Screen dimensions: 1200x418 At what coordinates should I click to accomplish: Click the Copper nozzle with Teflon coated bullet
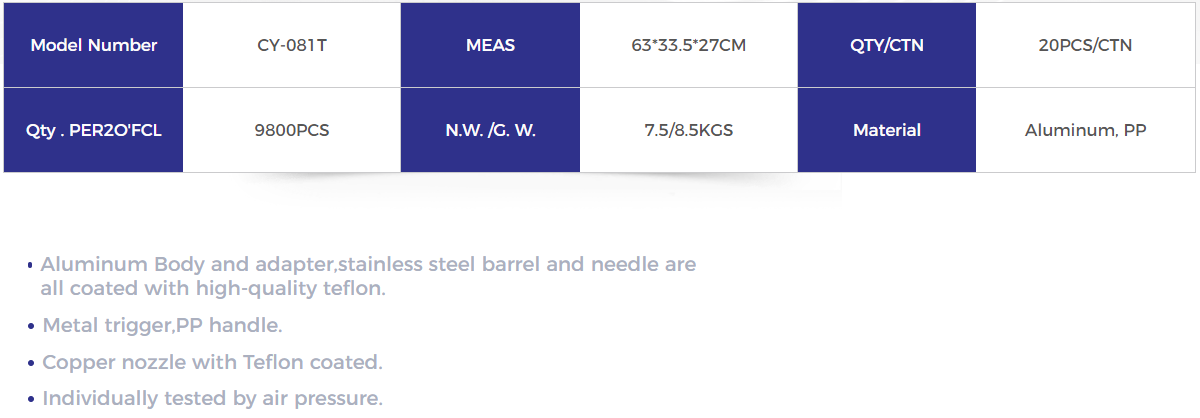point(212,362)
